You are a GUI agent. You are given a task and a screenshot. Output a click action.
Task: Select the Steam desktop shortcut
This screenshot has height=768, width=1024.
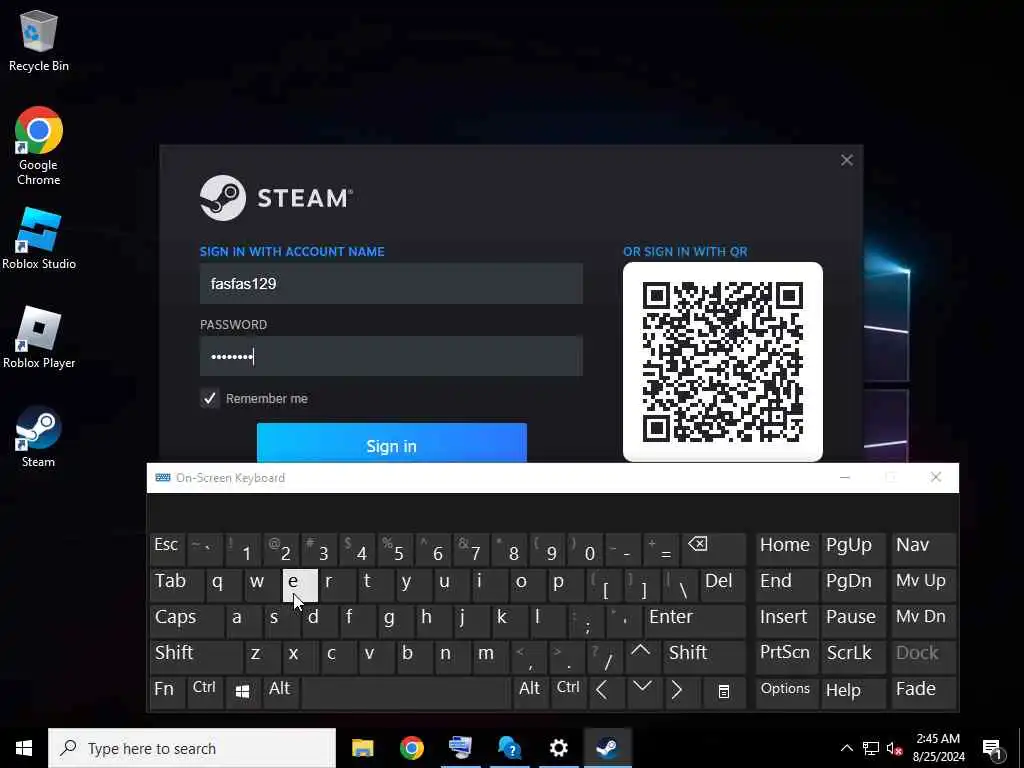39,437
